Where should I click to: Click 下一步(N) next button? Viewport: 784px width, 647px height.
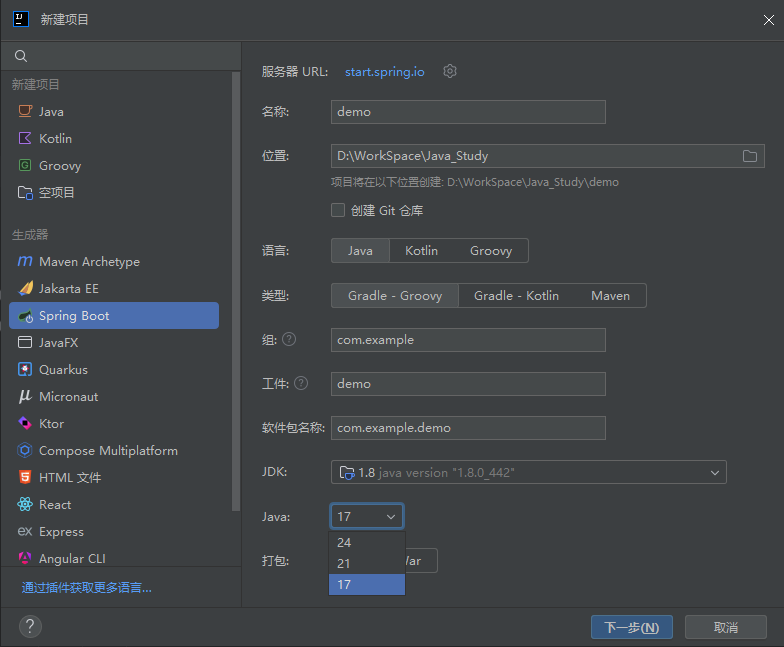tap(632, 627)
